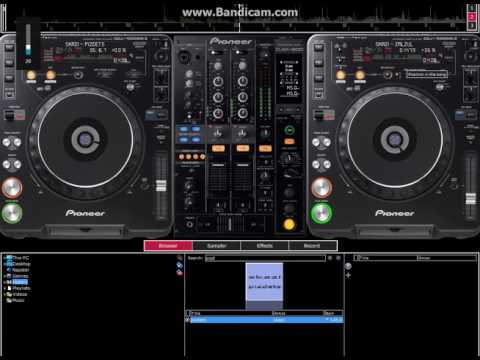Viewport: 480px width, 360px height.
Task: Click the green effect tap button on mixer
Action: point(289,130)
